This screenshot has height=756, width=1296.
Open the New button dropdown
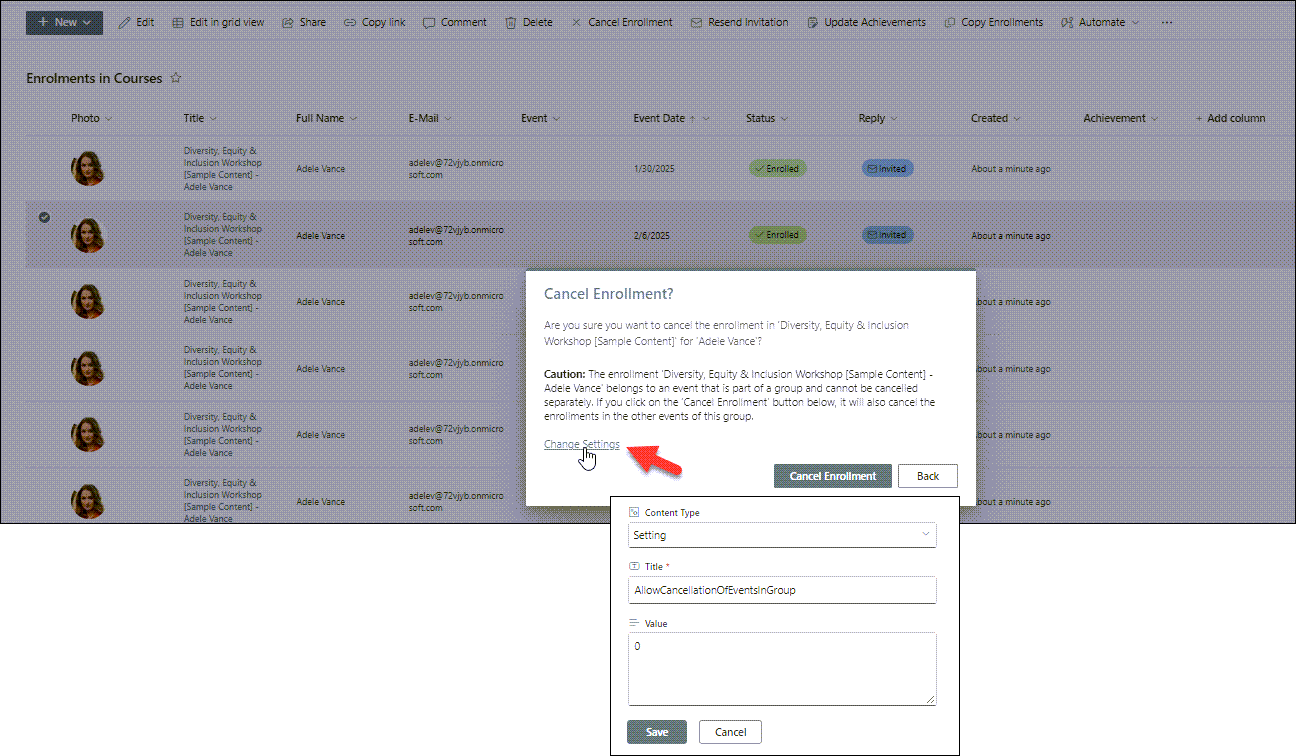pos(64,22)
